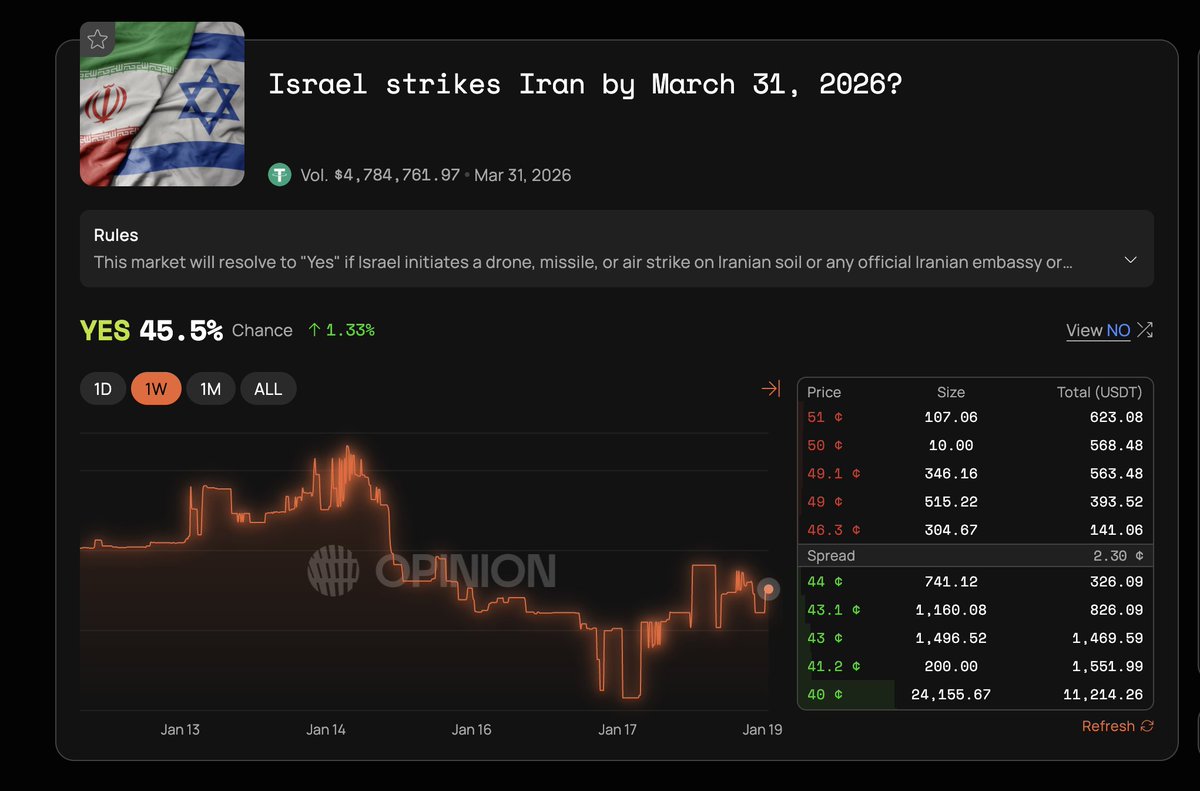Select the ALL chart range tab

tap(268, 389)
